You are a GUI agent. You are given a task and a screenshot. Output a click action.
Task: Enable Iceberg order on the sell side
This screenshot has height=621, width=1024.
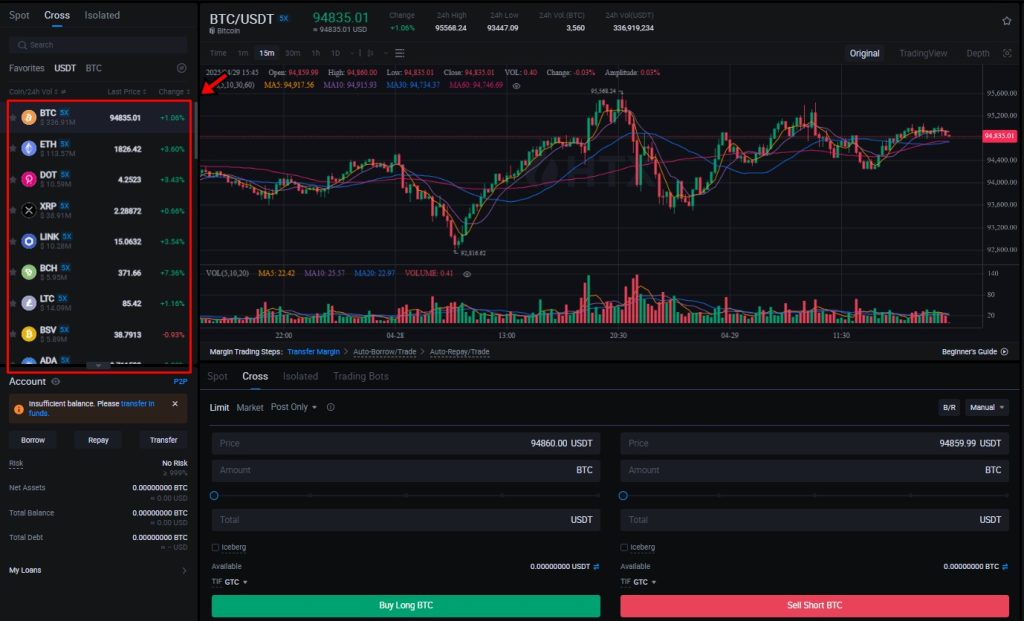625,547
